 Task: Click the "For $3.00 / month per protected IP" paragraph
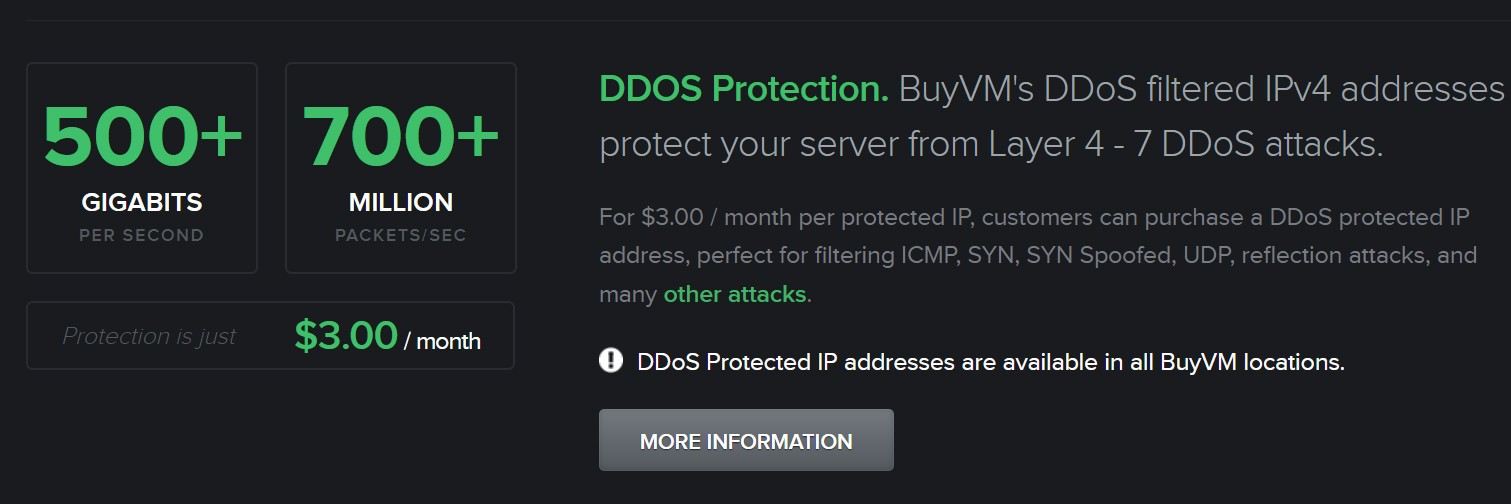click(x=1038, y=256)
